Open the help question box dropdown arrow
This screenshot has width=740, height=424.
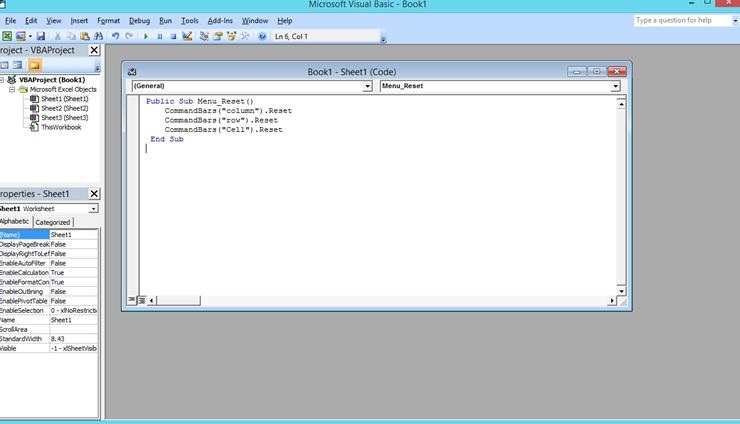point(735,21)
